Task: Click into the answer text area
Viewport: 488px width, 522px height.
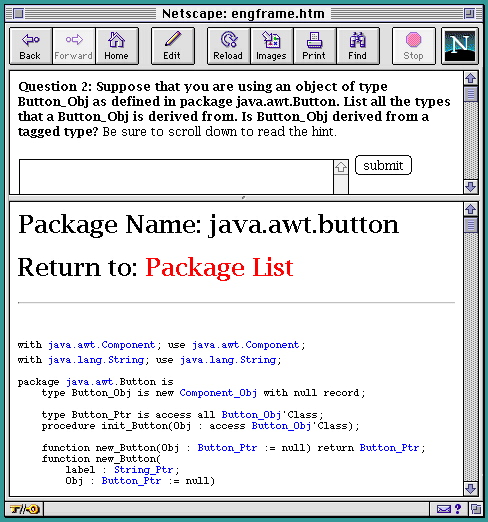Action: pyautogui.click(x=176, y=177)
